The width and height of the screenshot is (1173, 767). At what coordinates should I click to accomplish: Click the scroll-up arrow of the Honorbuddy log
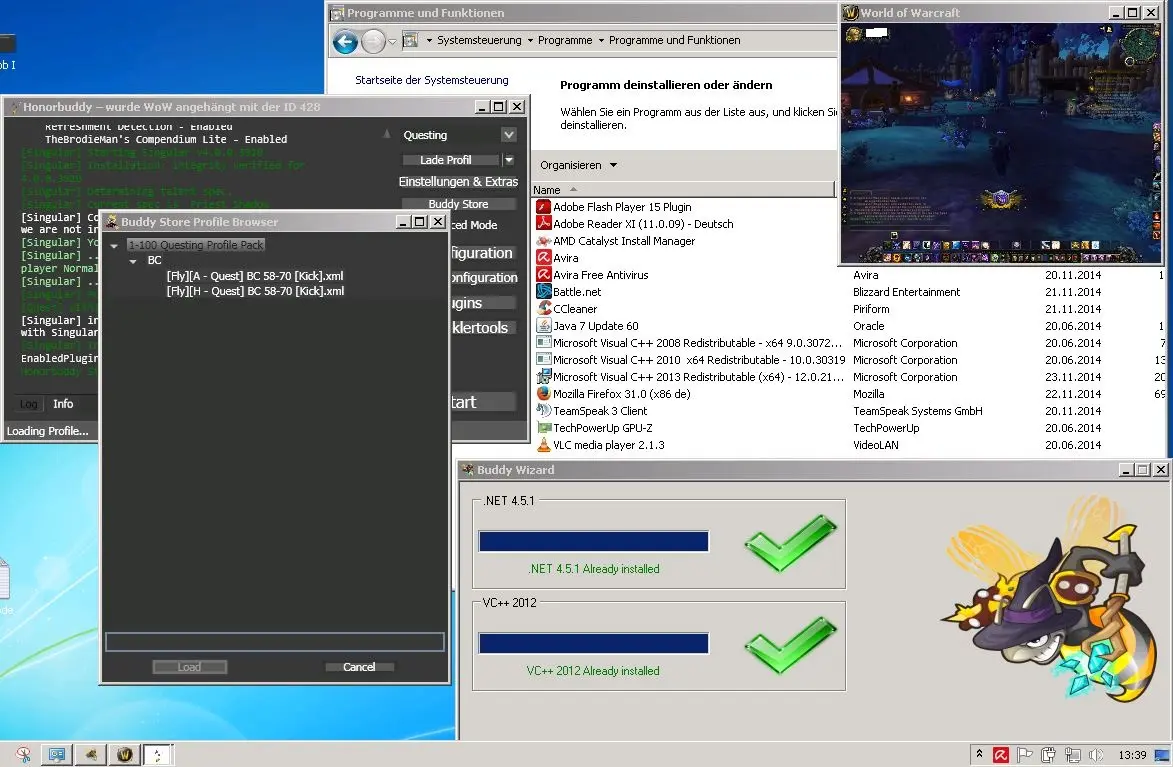[387, 134]
